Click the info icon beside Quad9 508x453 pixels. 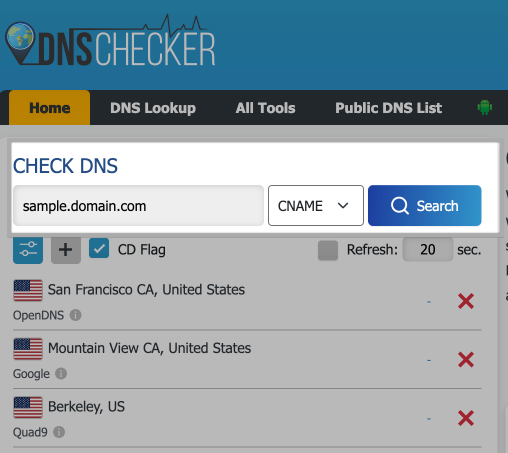pos(59,432)
